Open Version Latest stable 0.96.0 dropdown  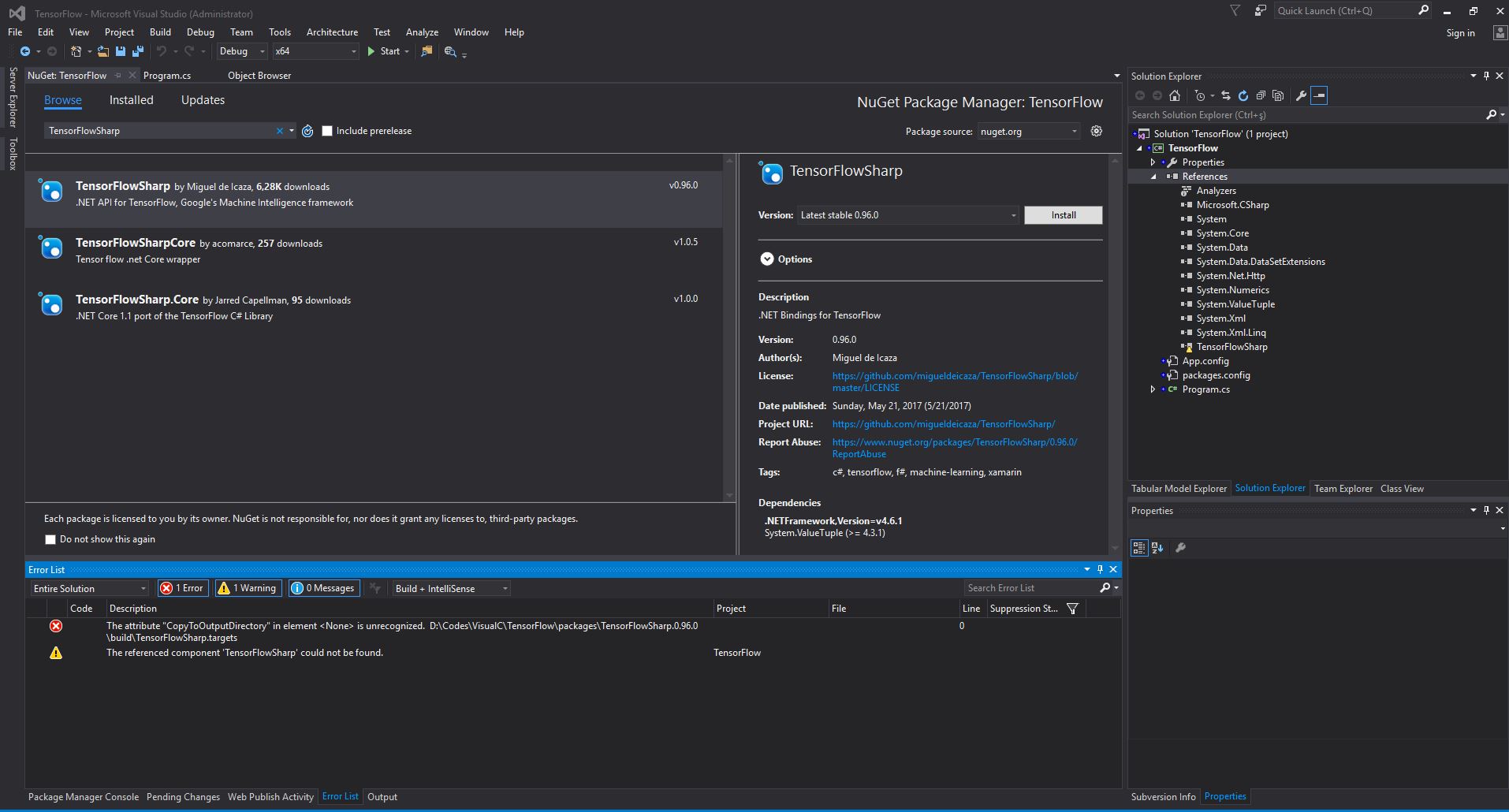click(908, 215)
